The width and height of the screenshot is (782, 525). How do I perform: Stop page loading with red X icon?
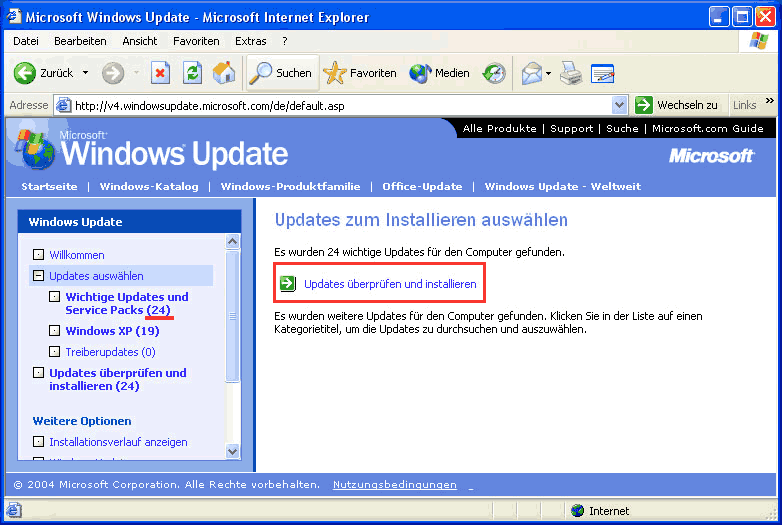[160, 73]
